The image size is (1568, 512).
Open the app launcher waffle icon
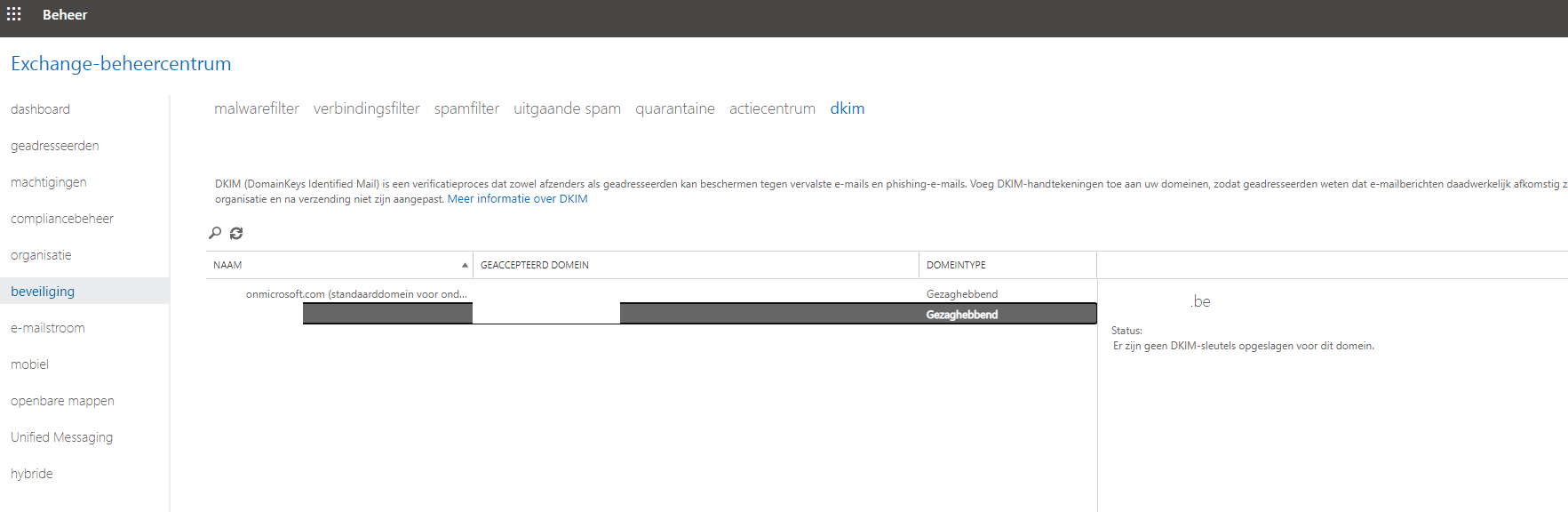pos(14,14)
